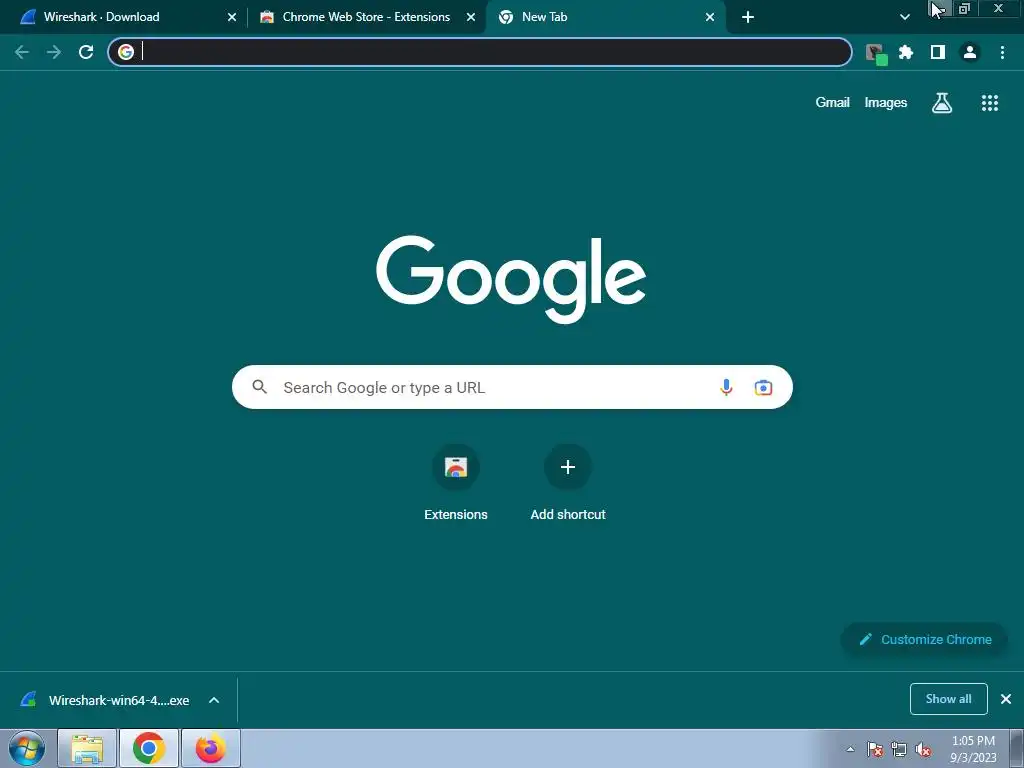Click the Customize Chrome button
This screenshot has height=768, width=1024.
[924, 639]
